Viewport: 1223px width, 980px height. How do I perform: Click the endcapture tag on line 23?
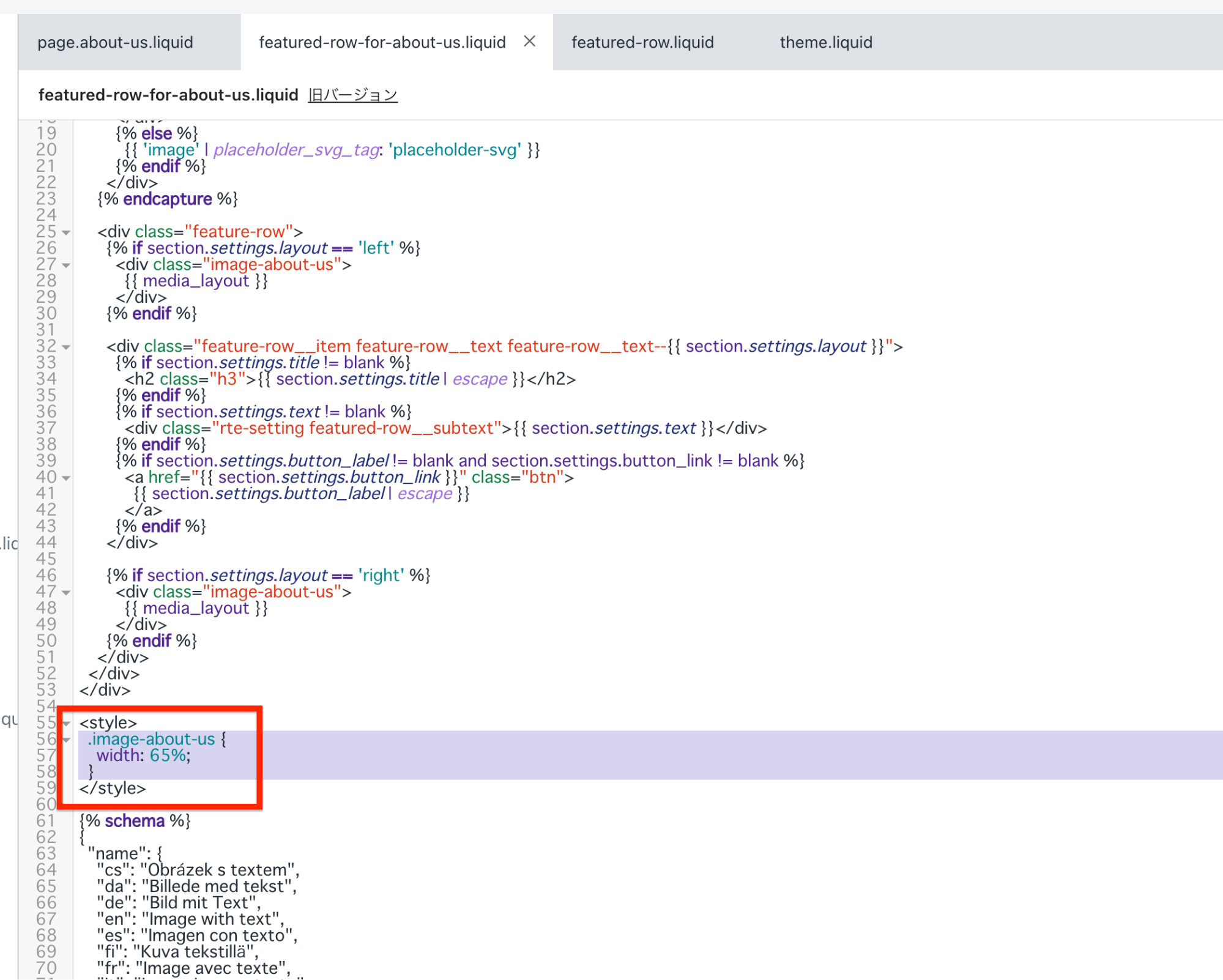coord(167,199)
